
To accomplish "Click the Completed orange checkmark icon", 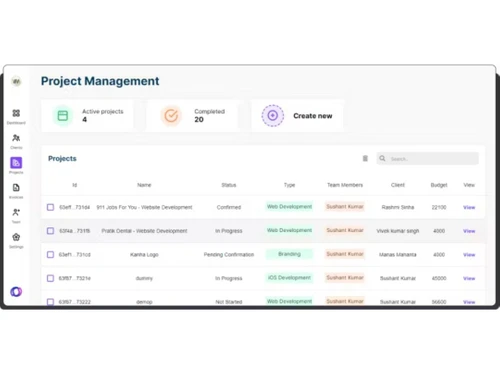I will click(171, 116).
